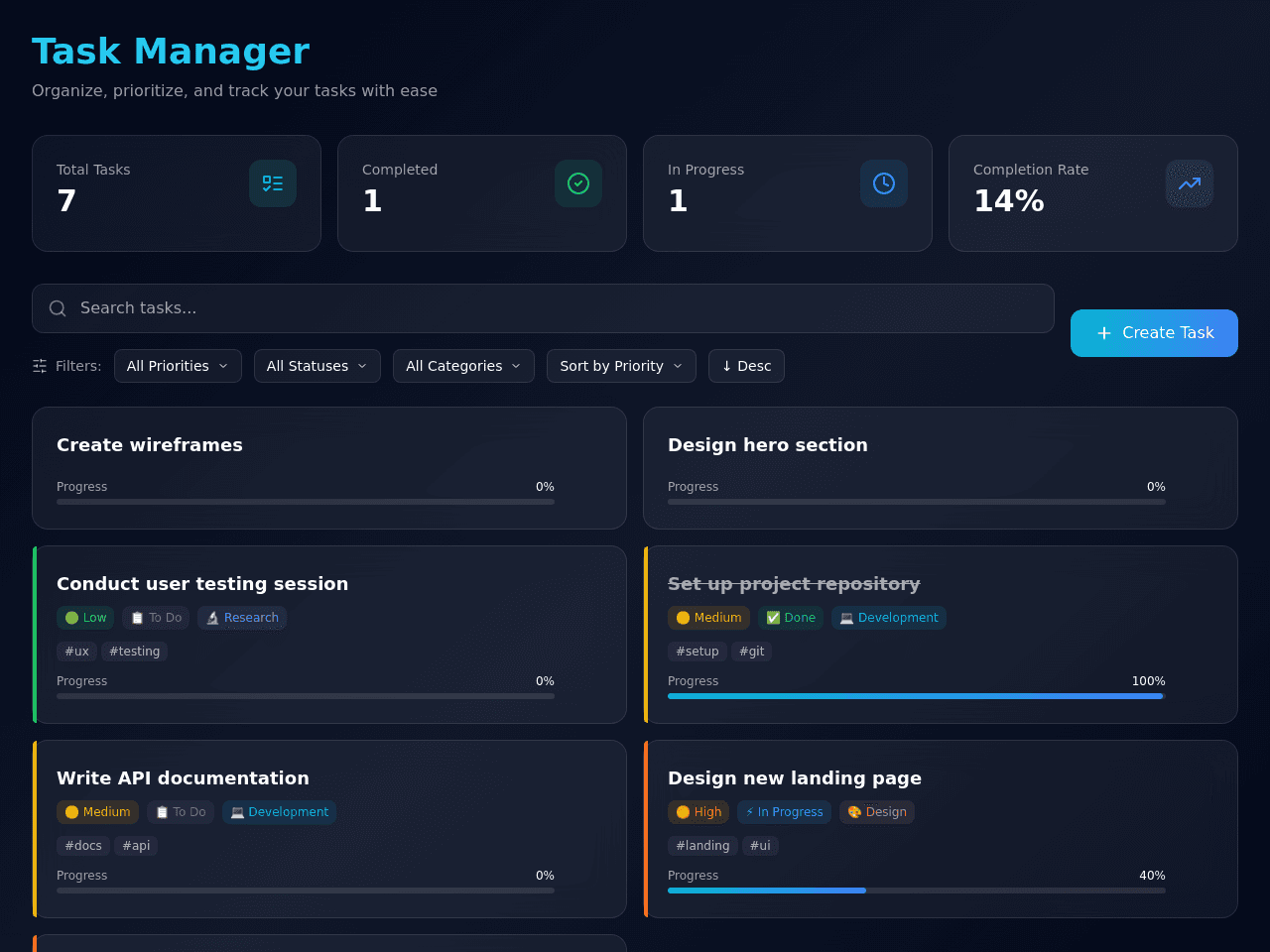Open the All Priorities dropdown
1270x952 pixels.
pyautogui.click(x=178, y=366)
